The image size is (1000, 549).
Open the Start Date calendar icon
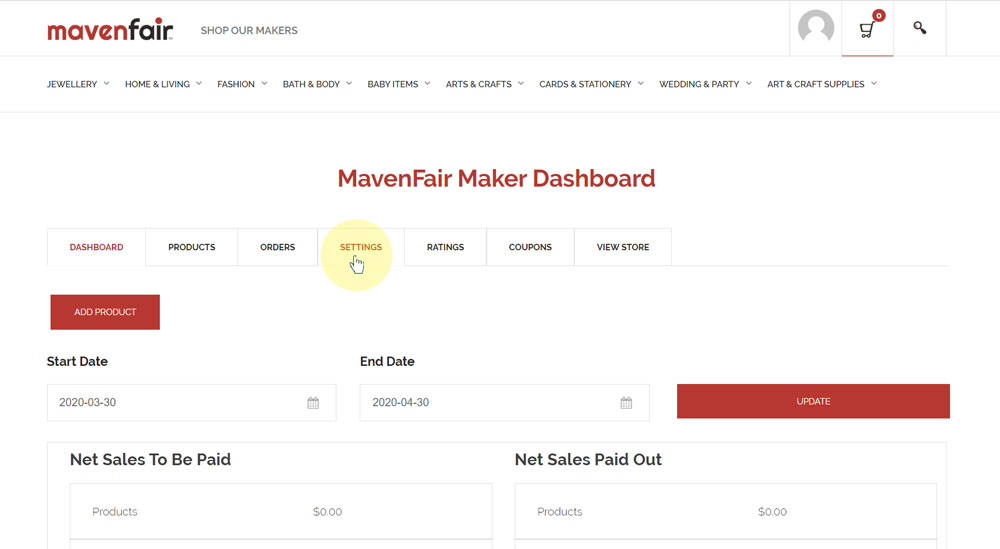point(313,402)
